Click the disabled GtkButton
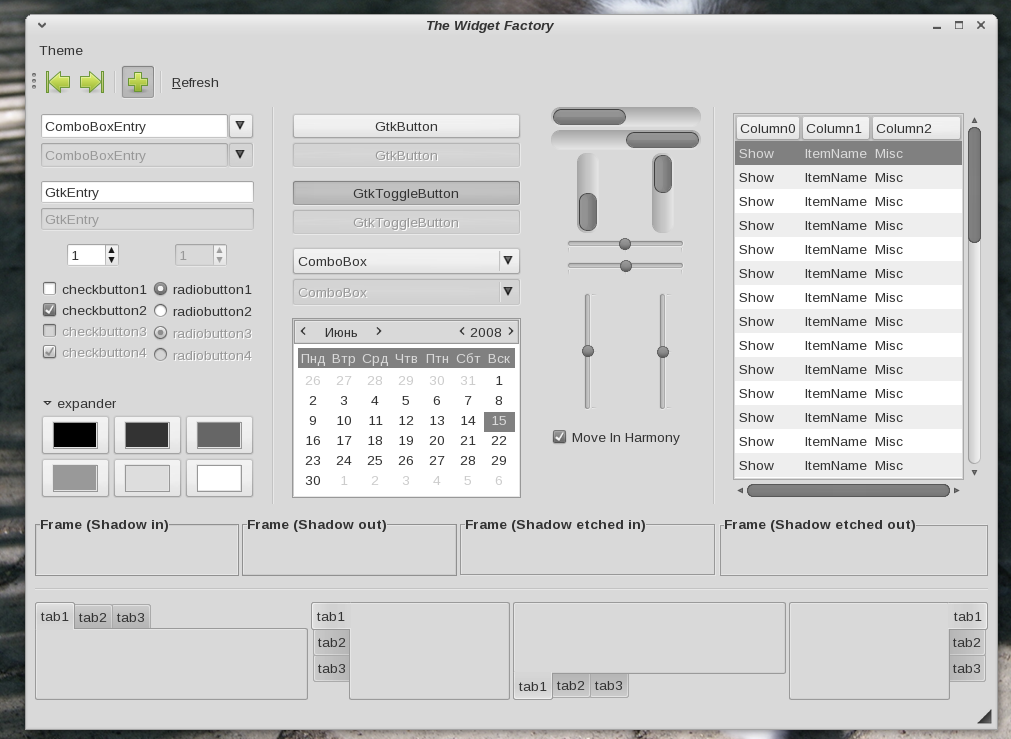 406,155
